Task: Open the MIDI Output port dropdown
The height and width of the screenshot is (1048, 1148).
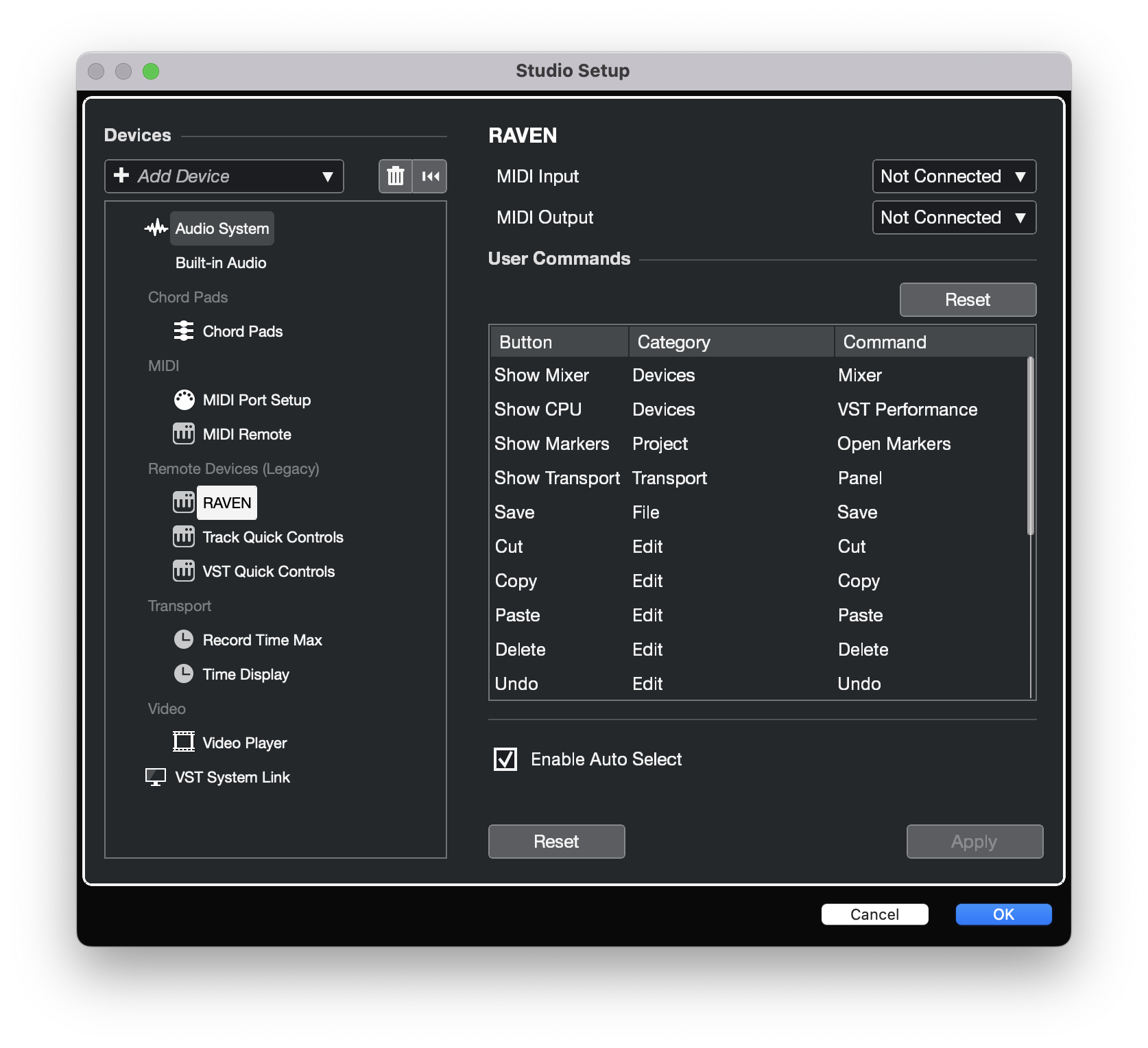Action: pos(954,217)
